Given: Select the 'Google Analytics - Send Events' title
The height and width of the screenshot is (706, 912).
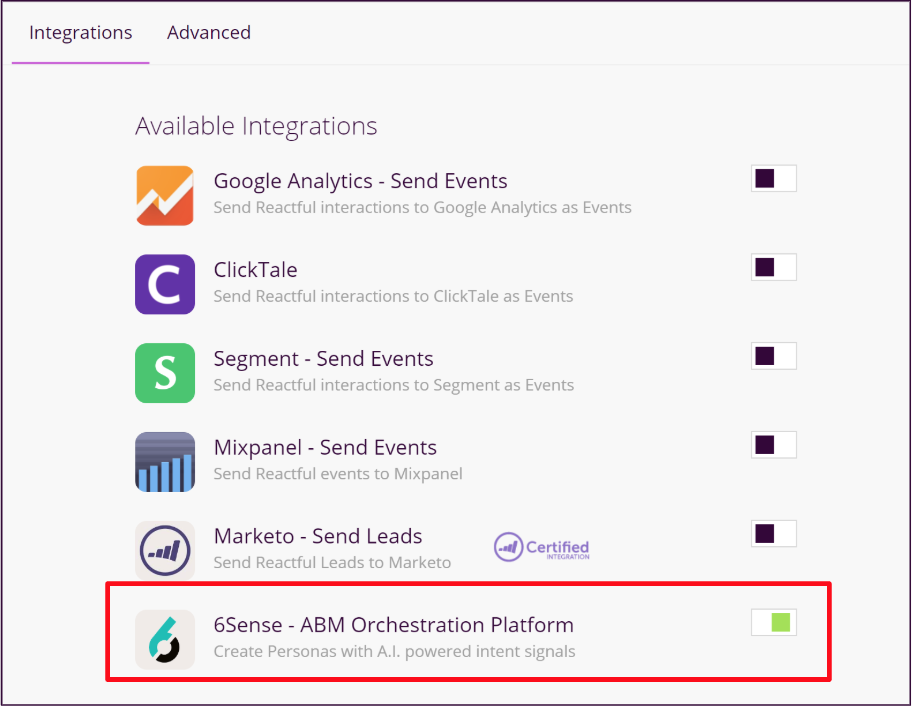Looking at the screenshot, I should pyautogui.click(x=361, y=181).
